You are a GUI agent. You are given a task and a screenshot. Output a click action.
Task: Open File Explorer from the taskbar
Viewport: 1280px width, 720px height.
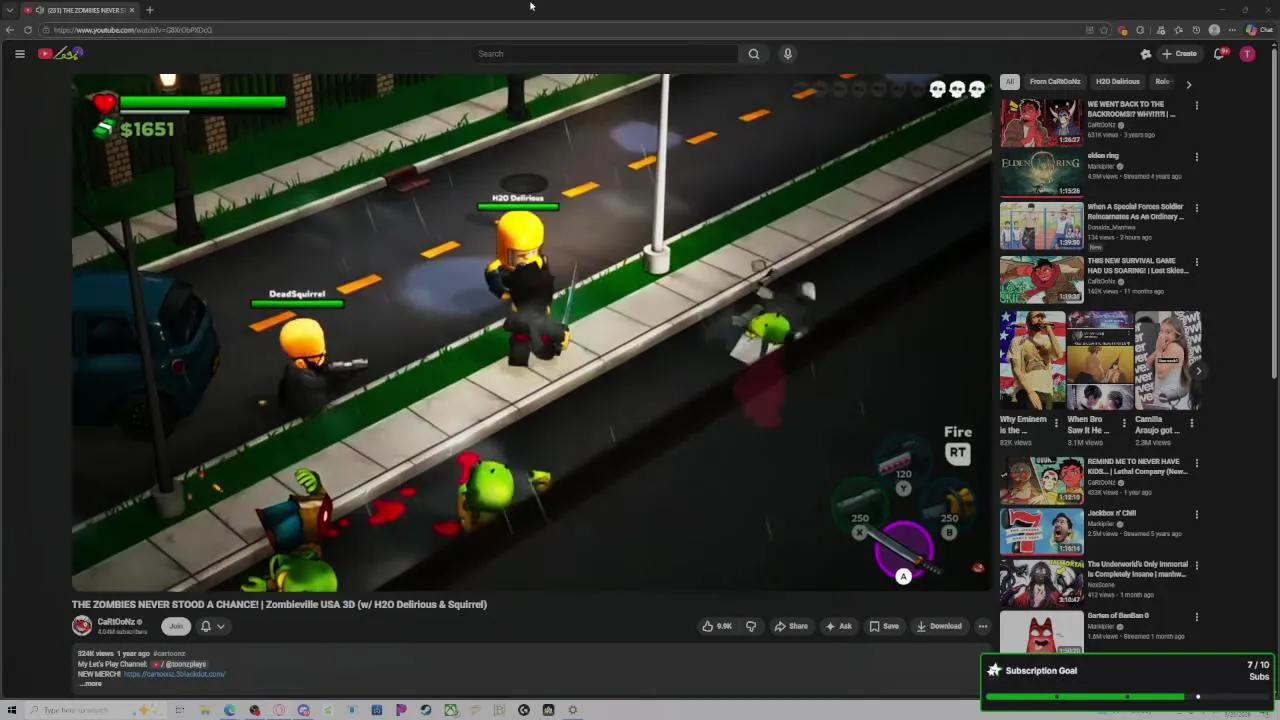tap(205, 710)
